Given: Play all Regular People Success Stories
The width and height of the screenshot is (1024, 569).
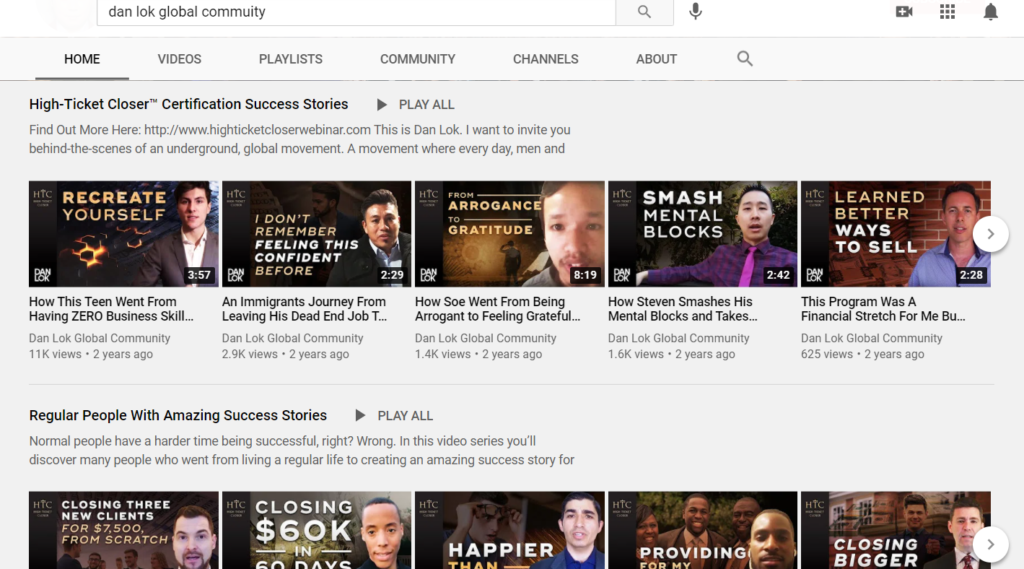Looking at the screenshot, I should [x=394, y=415].
